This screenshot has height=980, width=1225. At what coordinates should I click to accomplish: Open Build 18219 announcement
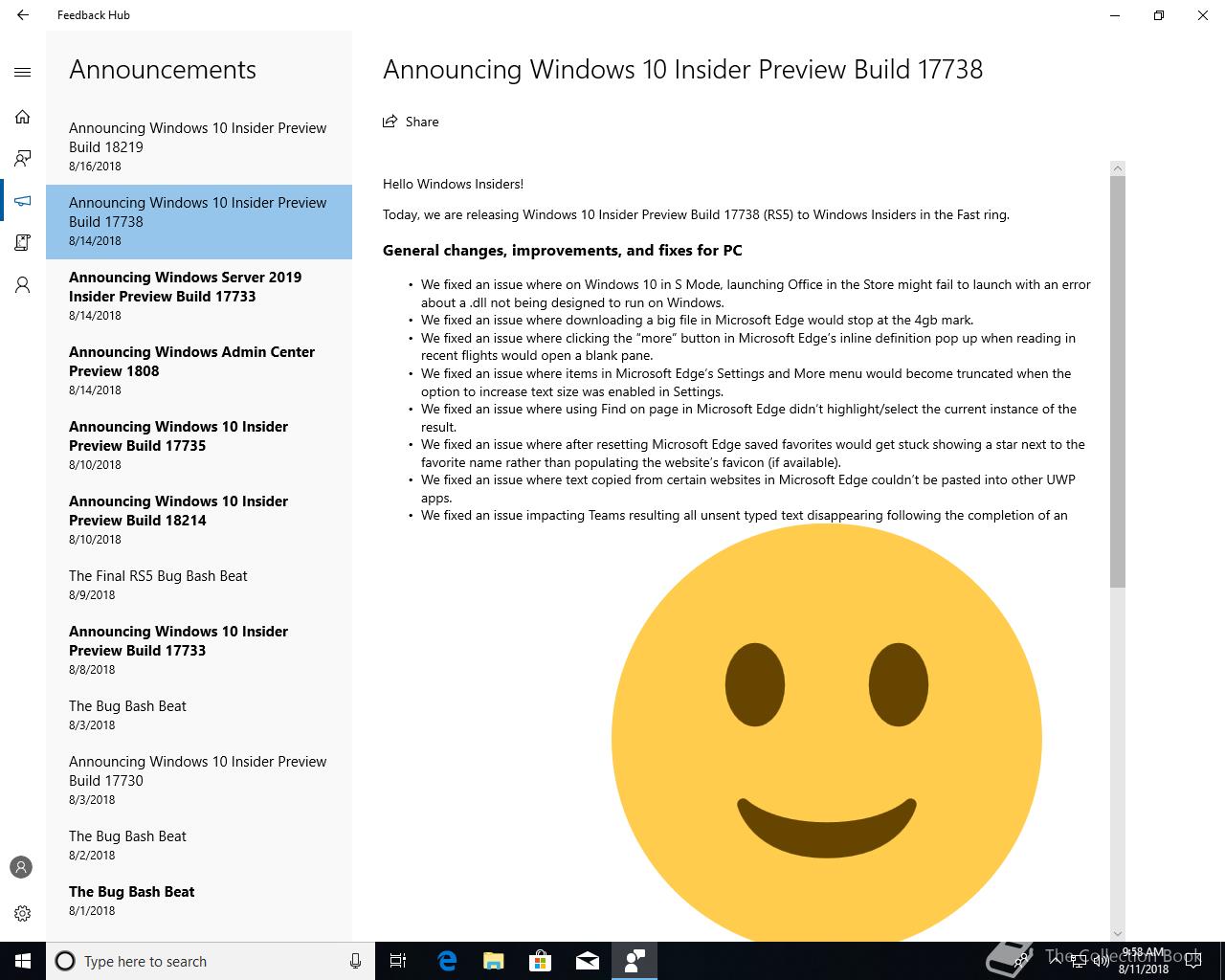click(199, 146)
